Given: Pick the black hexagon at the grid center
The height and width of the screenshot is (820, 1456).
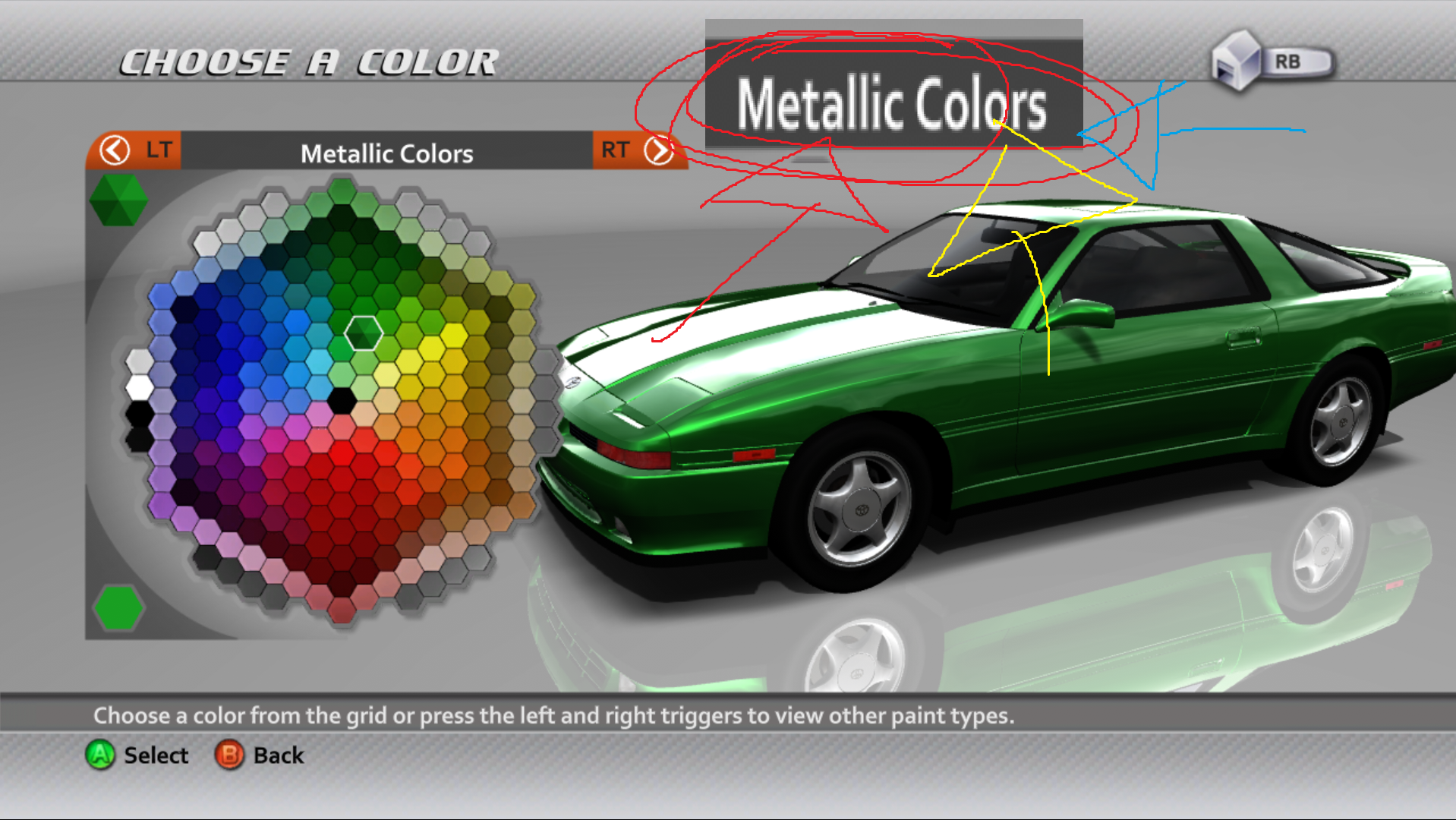Looking at the screenshot, I should coord(342,399).
